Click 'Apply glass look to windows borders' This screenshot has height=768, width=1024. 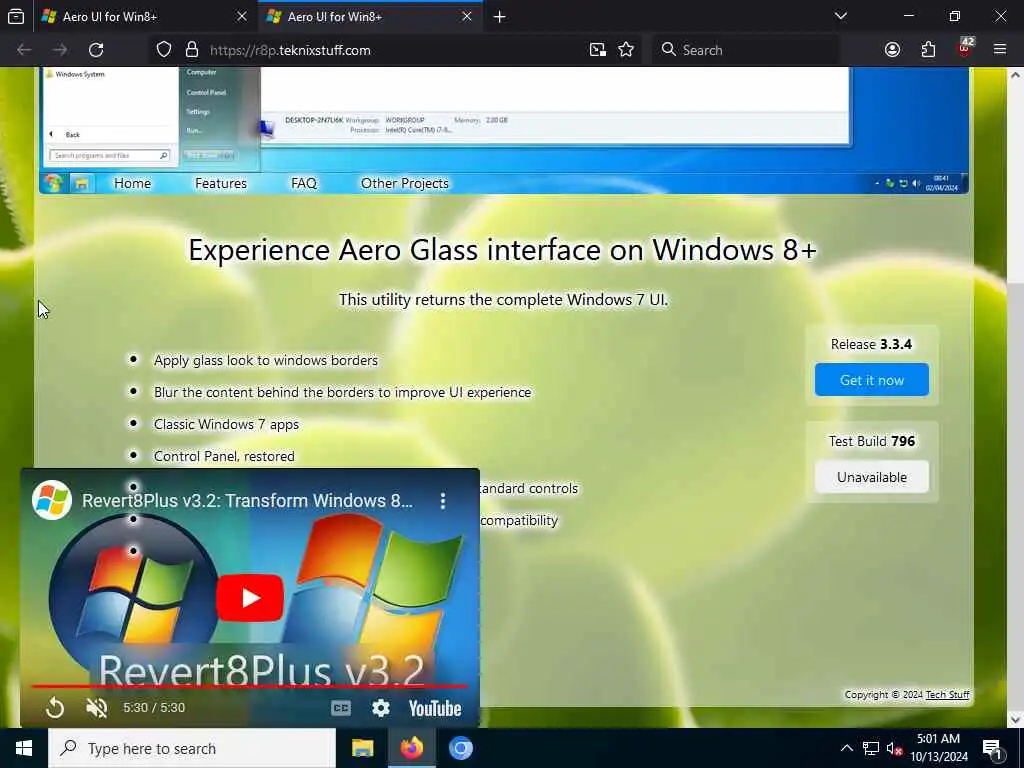(x=266, y=360)
